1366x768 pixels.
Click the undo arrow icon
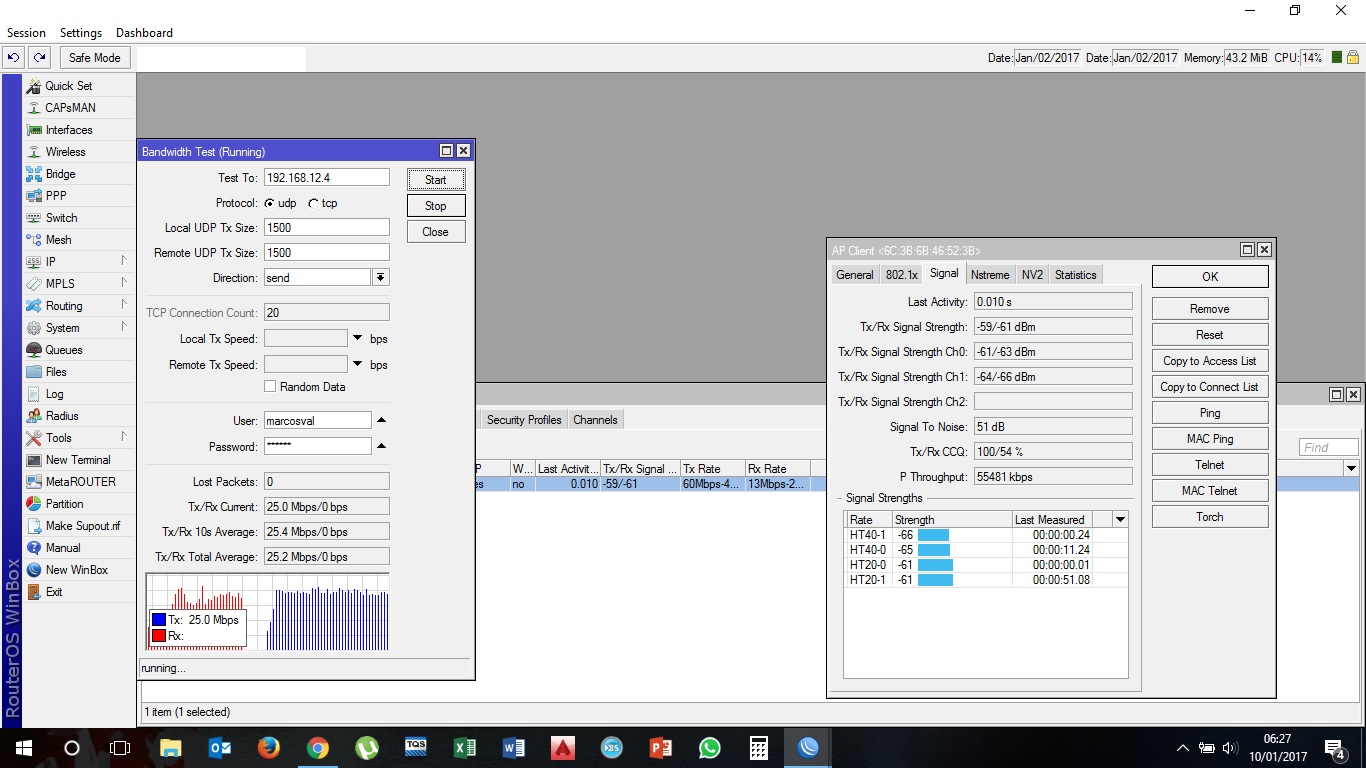point(14,58)
